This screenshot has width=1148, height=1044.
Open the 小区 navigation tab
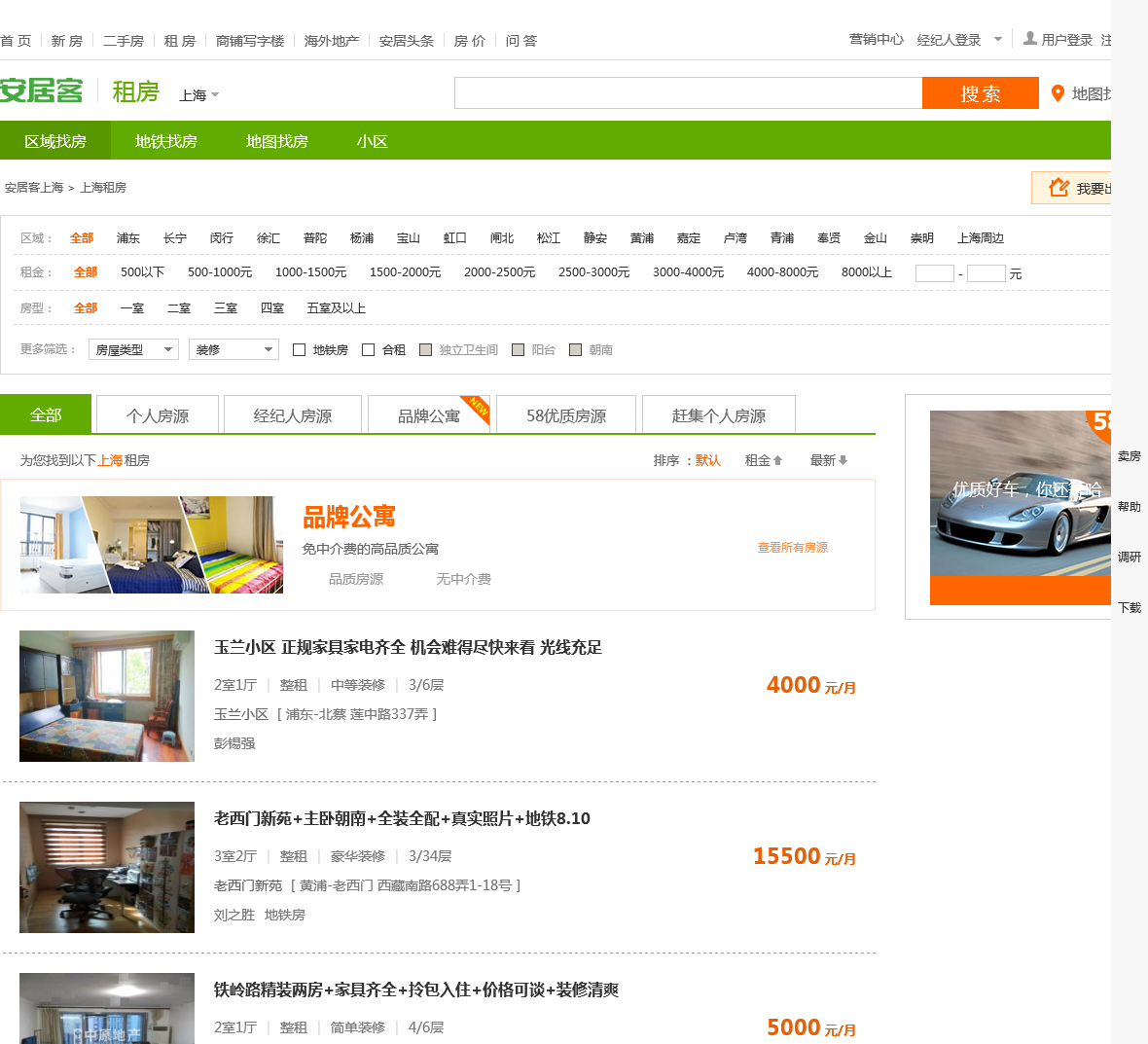[x=372, y=140]
